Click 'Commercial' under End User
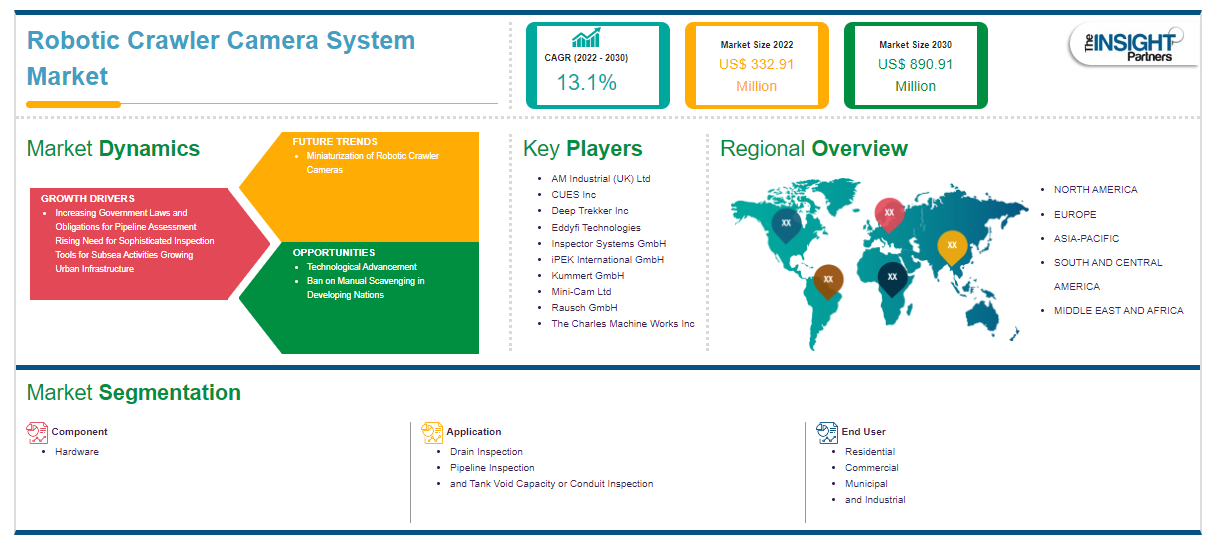Screen dimensions: 1213x543 coord(872,468)
